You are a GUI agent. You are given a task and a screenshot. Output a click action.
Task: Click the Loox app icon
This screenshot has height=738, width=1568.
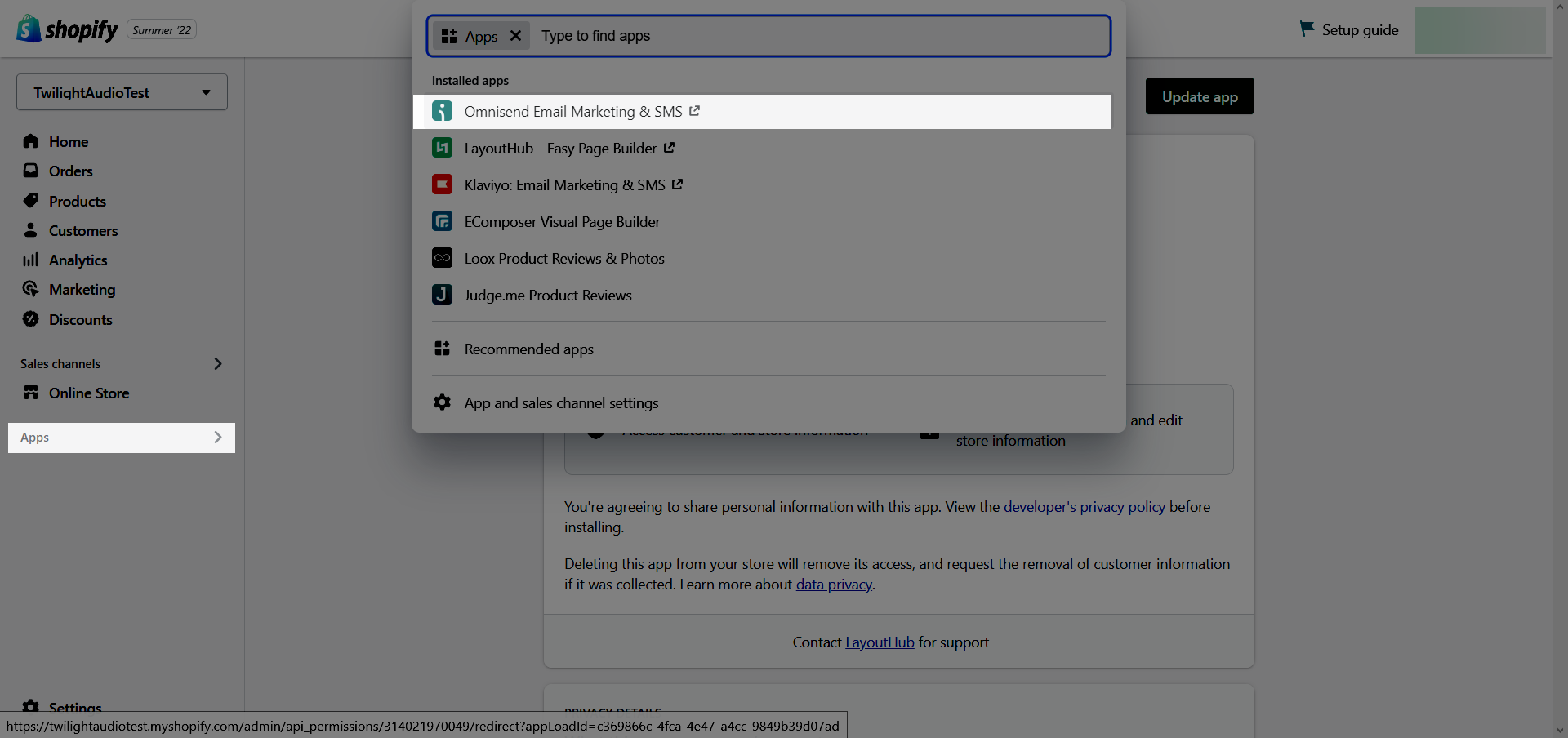pyautogui.click(x=442, y=258)
